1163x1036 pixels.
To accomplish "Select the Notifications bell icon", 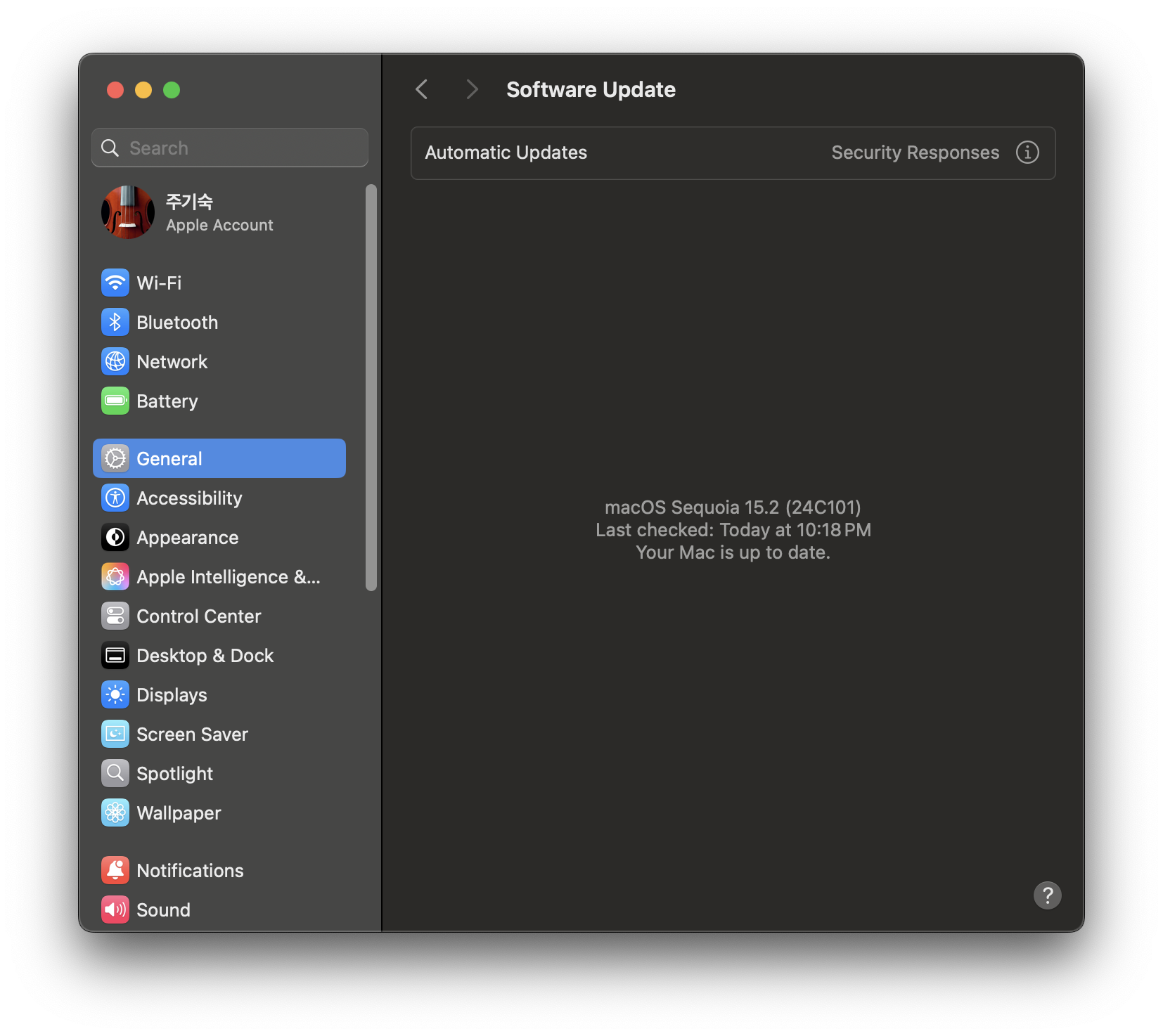I will 115,870.
